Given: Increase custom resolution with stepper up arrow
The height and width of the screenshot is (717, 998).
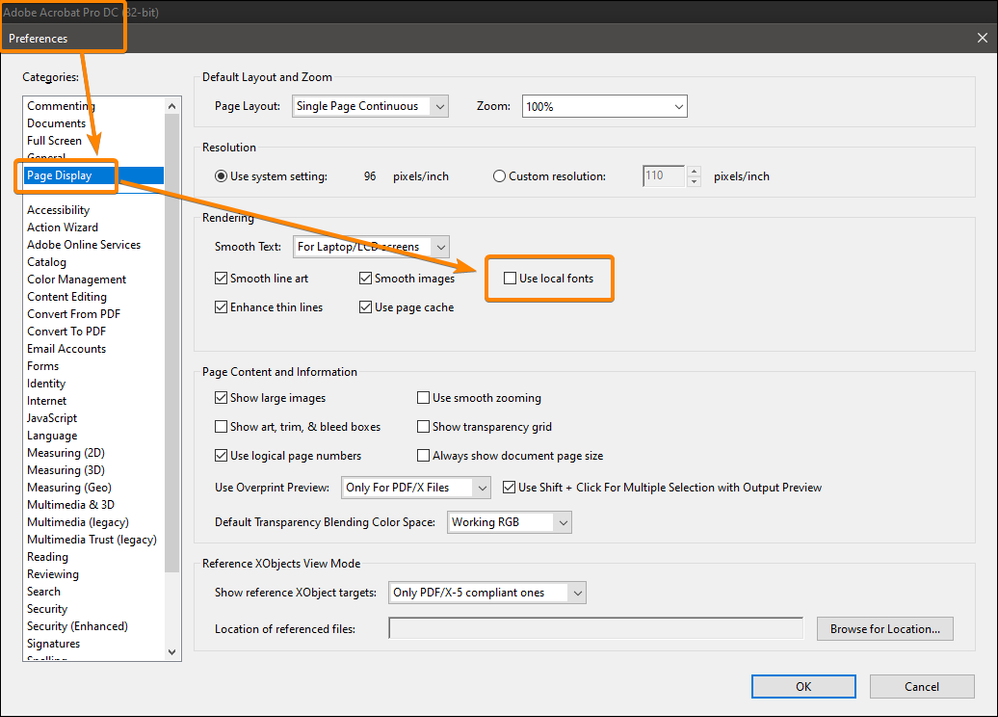Looking at the screenshot, I should pyautogui.click(x=694, y=171).
